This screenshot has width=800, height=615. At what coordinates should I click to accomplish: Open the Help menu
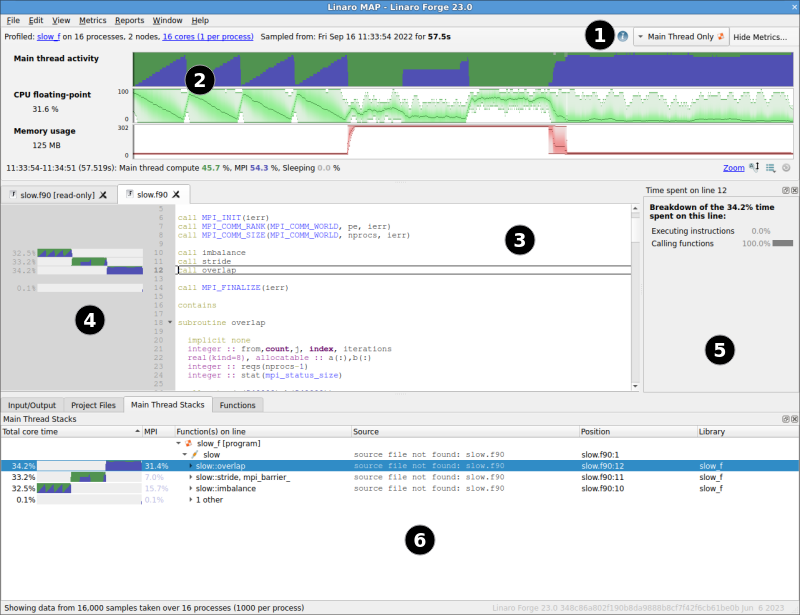click(200, 20)
